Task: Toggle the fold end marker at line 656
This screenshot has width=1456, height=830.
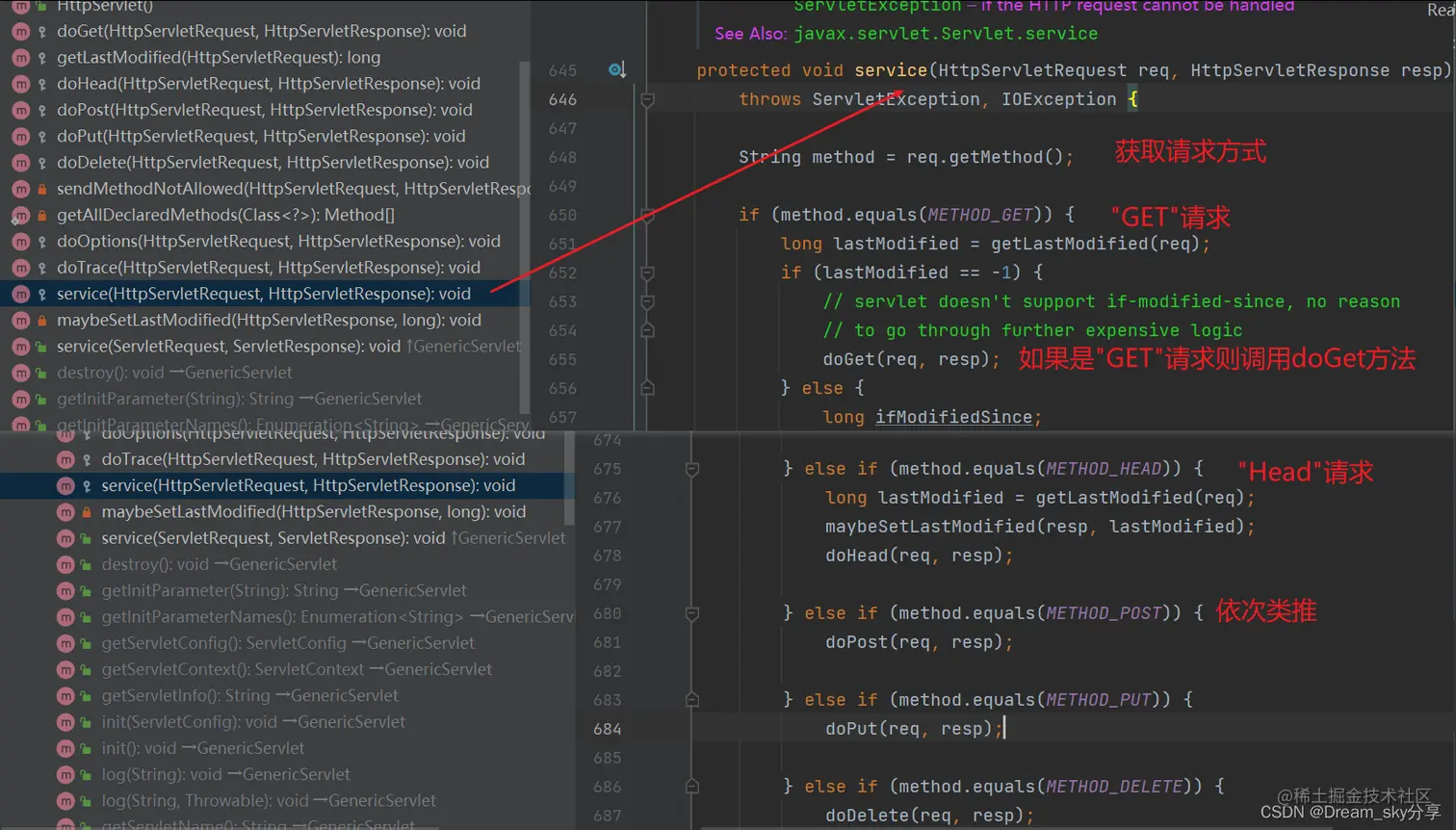Action: click(x=647, y=388)
